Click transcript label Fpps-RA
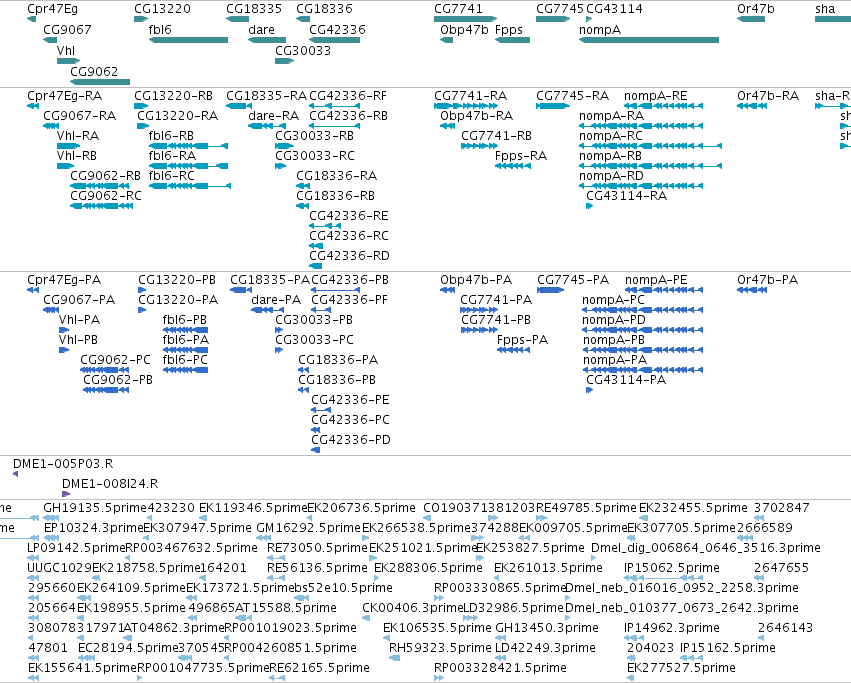Screen dimensions: 851x683 520,156
